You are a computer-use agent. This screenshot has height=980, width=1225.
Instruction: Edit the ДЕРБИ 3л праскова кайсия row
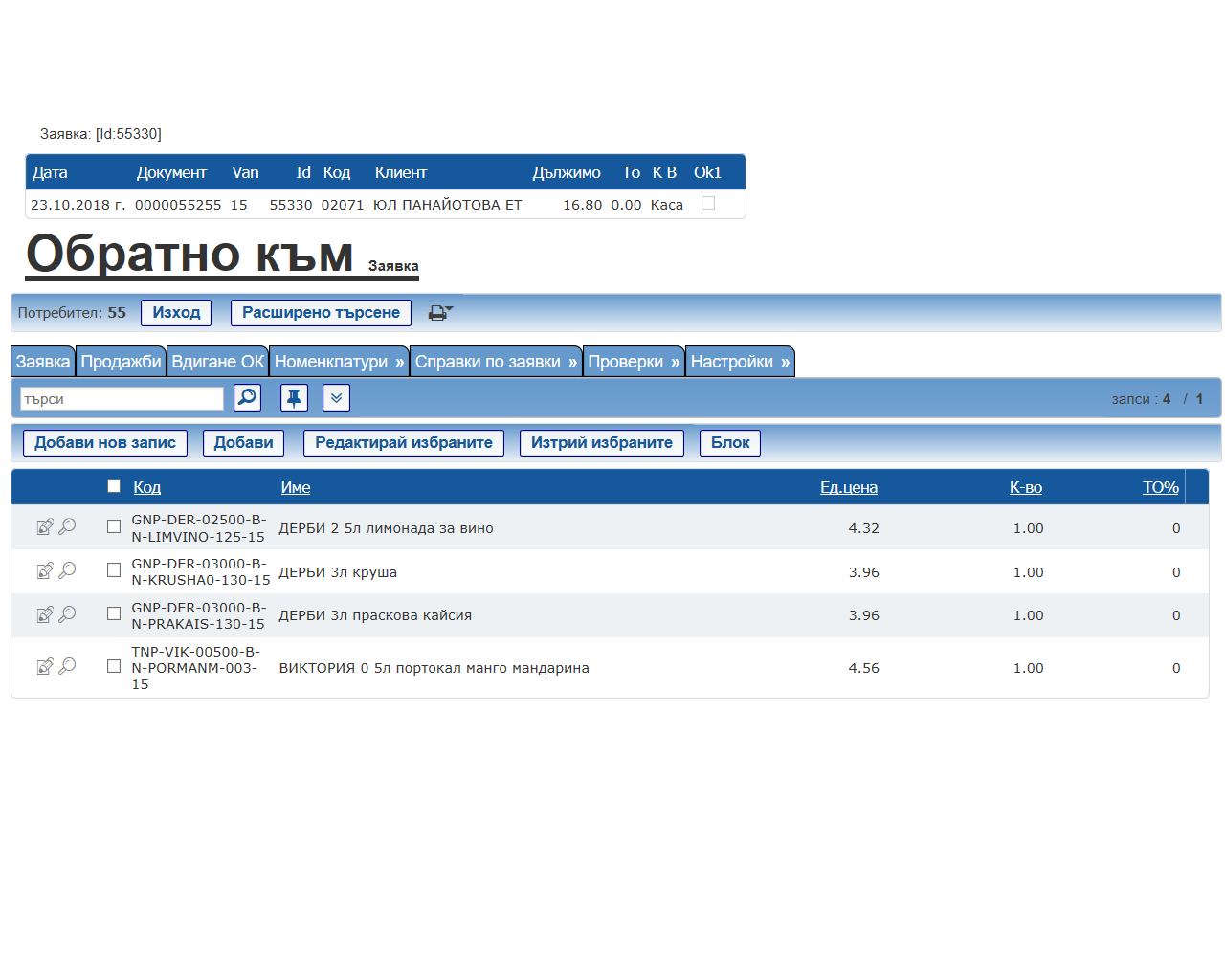[x=44, y=614]
